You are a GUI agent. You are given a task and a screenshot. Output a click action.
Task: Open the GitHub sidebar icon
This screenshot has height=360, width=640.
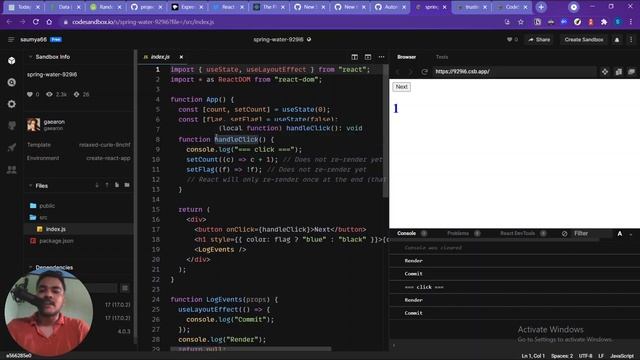coord(11,126)
